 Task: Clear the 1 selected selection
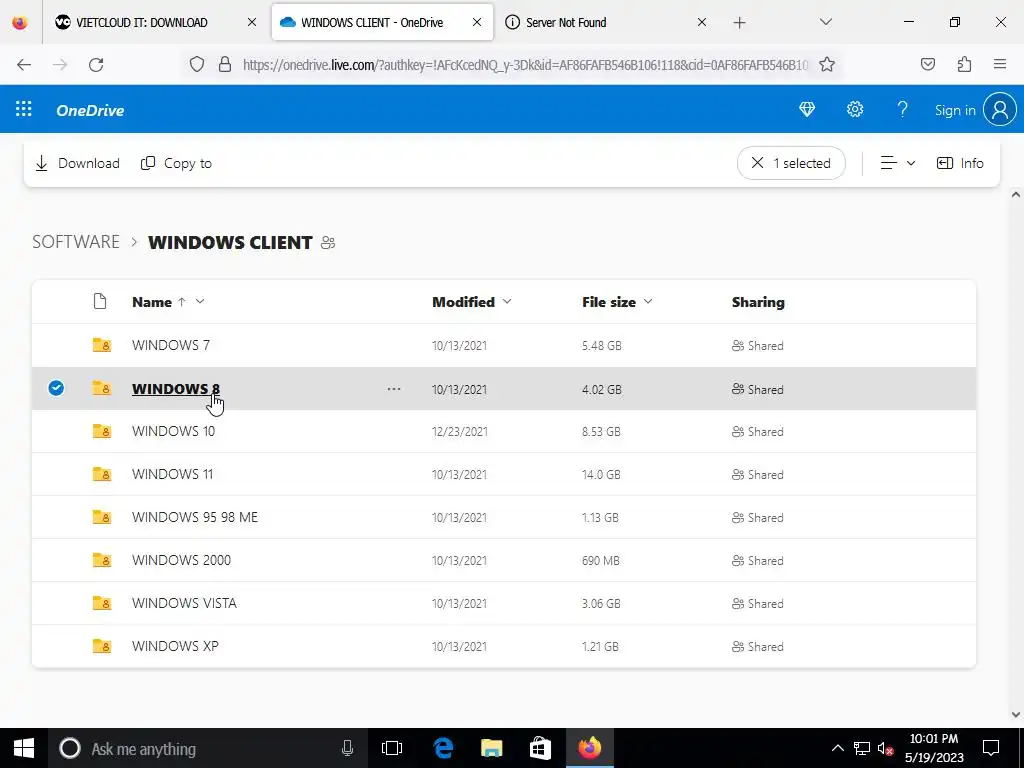click(x=791, y=163)
